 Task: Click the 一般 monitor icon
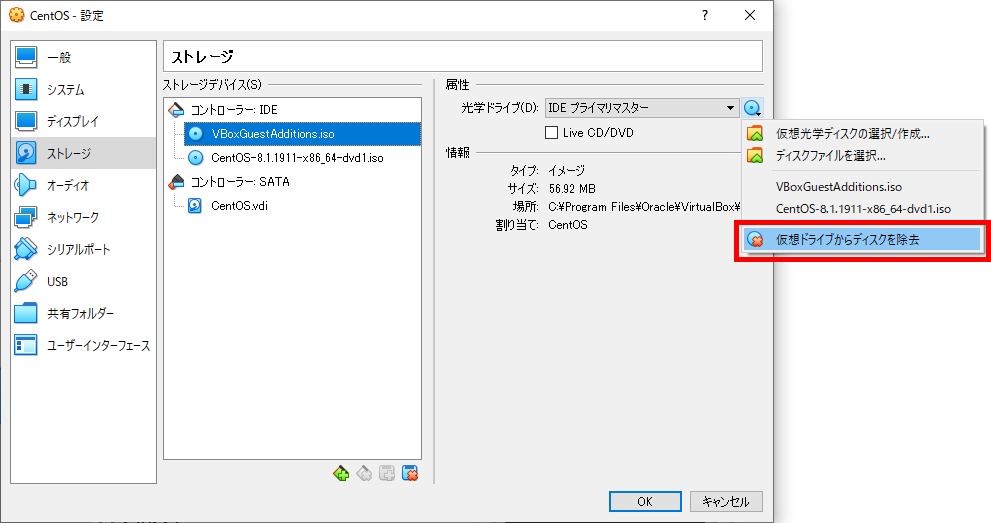click(26, 57)
